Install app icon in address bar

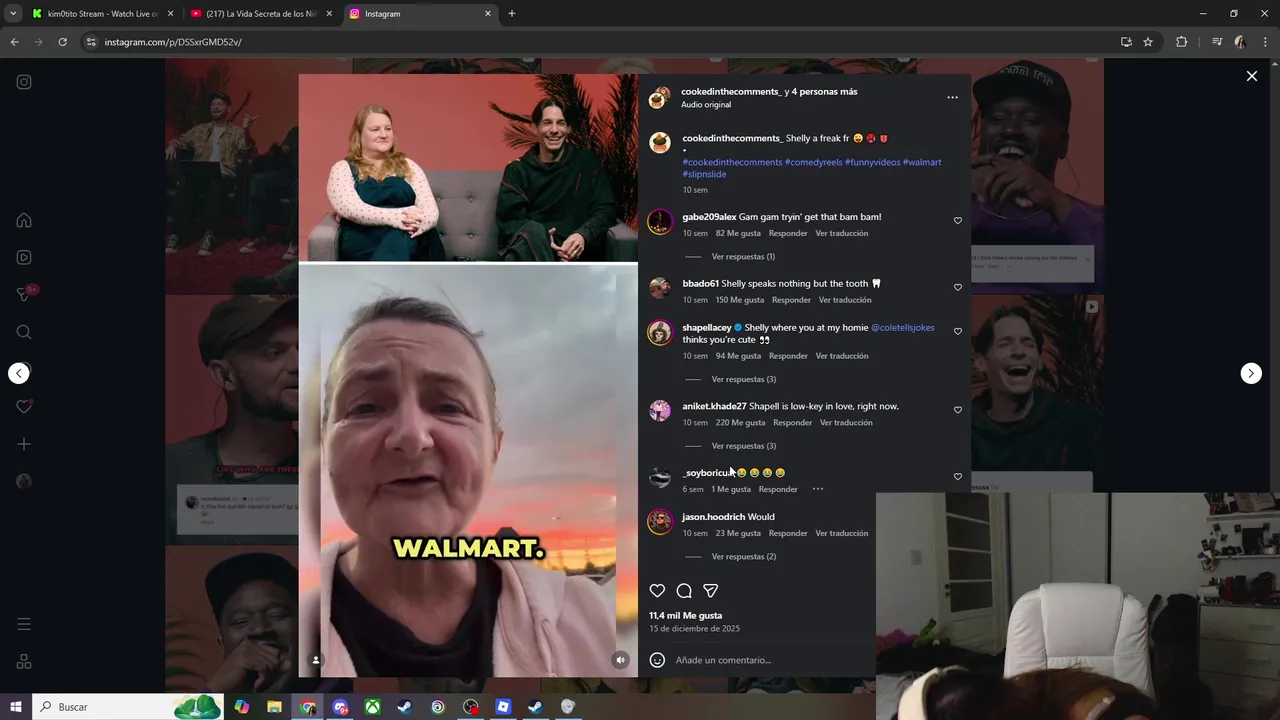point(1126,42)
